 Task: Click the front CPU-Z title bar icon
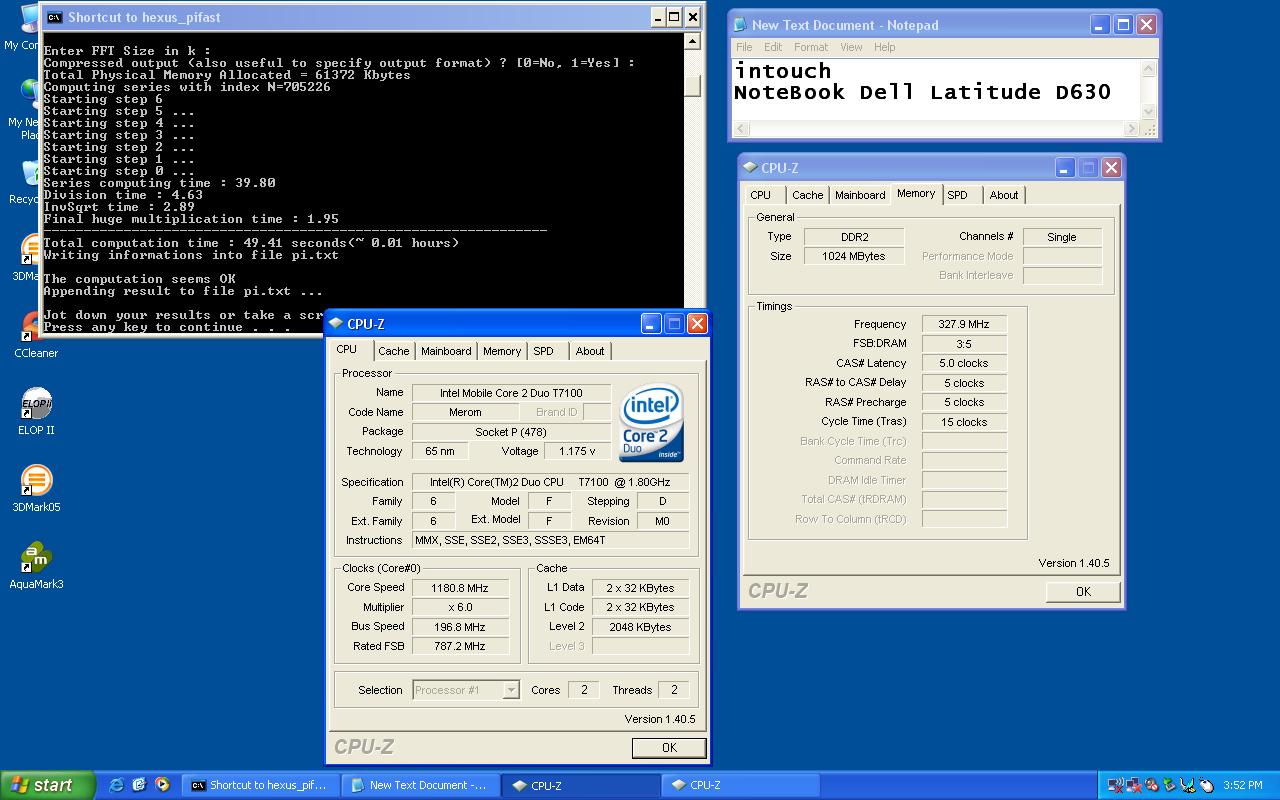point(336,323)
